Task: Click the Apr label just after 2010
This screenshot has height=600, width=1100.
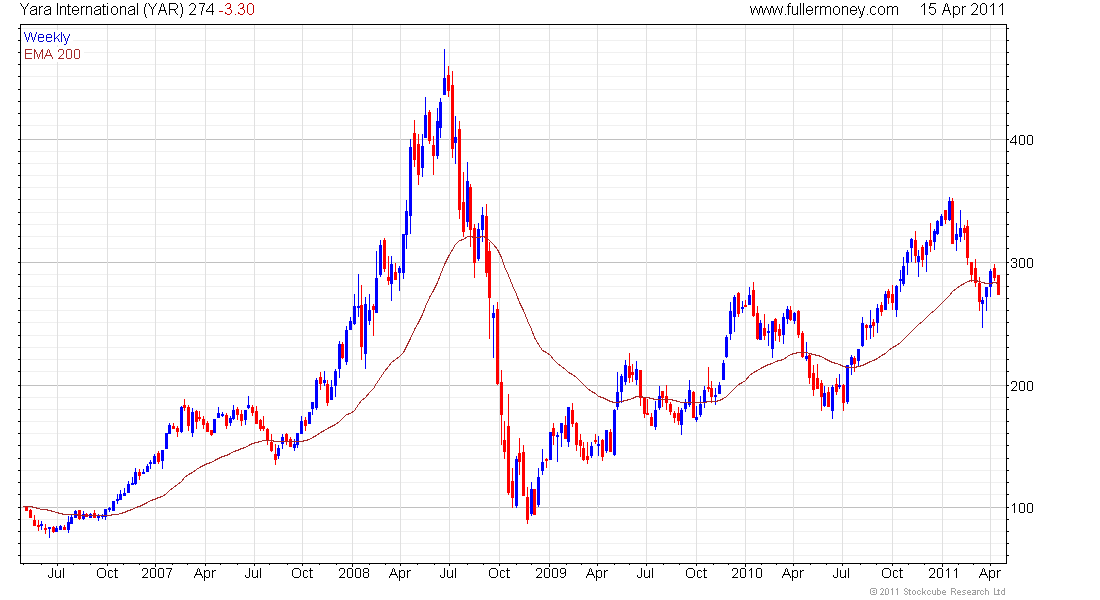Action: coord(793,574)
